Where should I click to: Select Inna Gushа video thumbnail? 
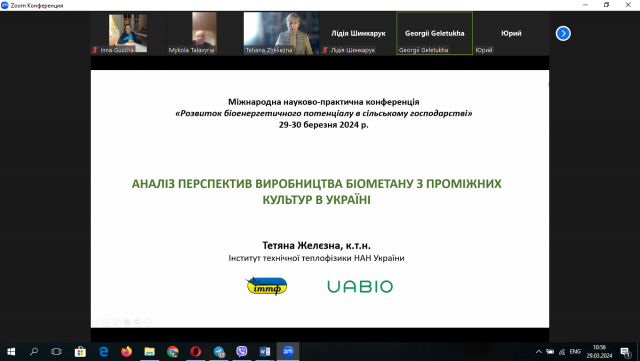(x=128, y=33)
